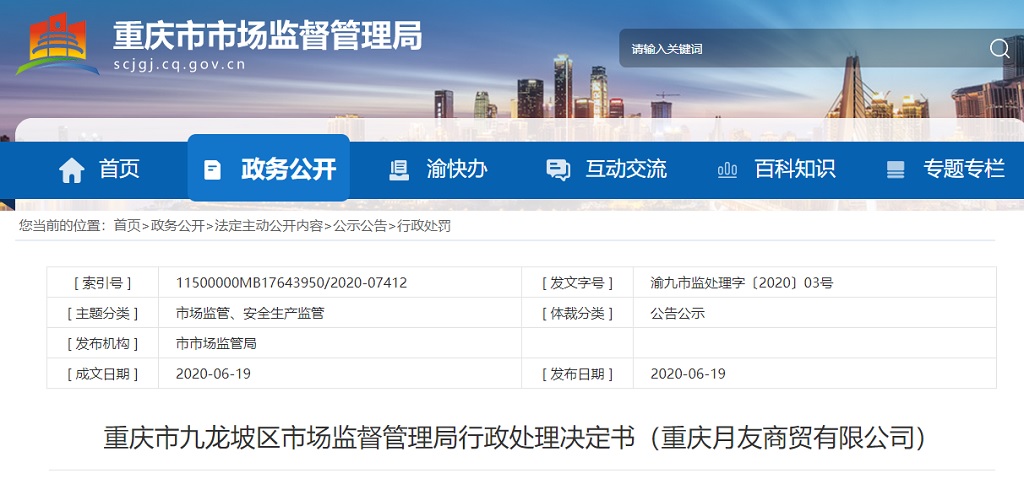Click the bar chart icon beside 百科知识
Viewport: 1024px width, 484px height.
tap(727, 170)
